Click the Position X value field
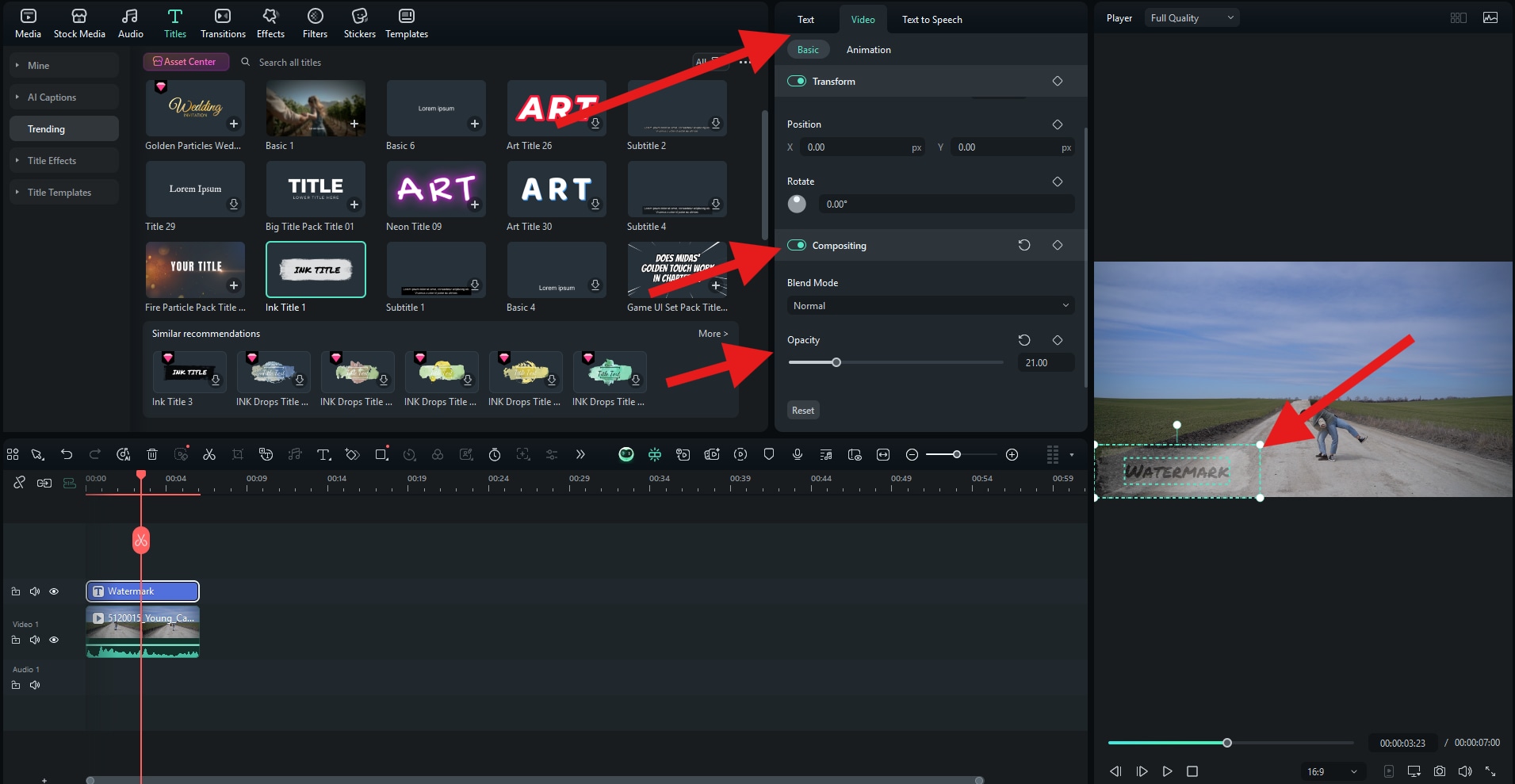Screen dimensions: 1515x784 pos(863,147)
